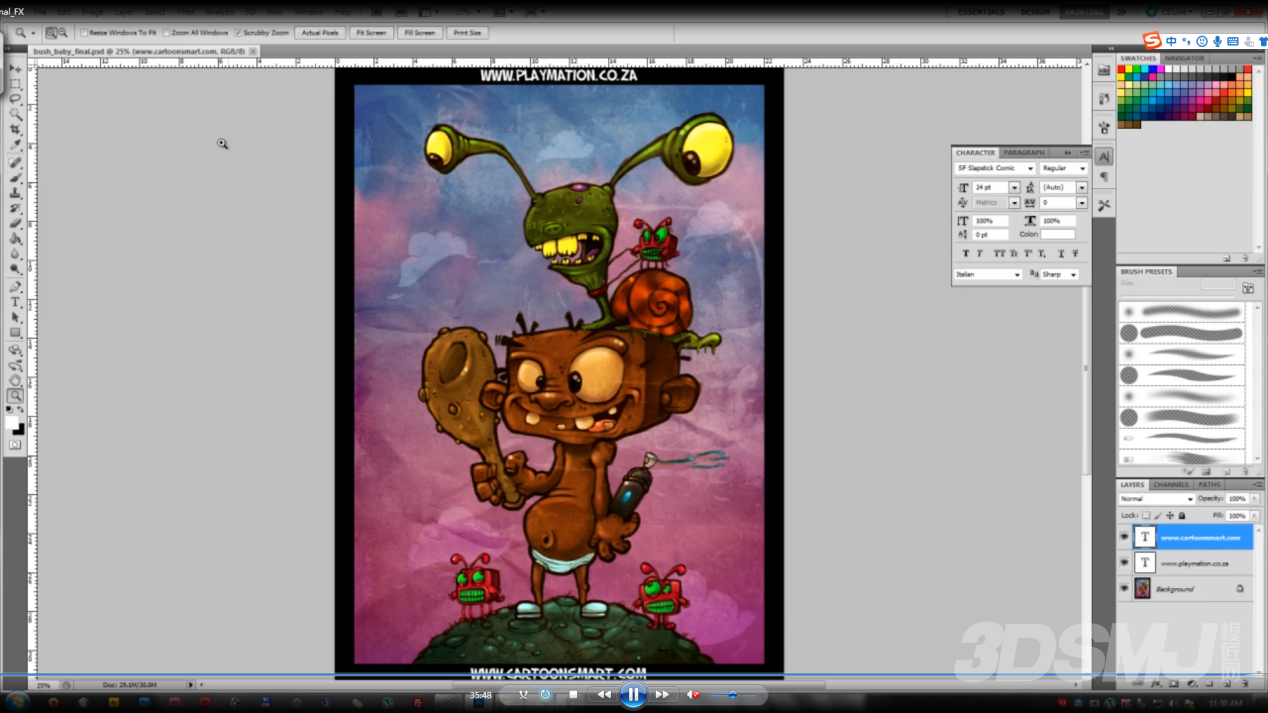Select the Rectangular Marquee tool
The height and width of the screenshot is (713, 1268).
coord(15,84)
